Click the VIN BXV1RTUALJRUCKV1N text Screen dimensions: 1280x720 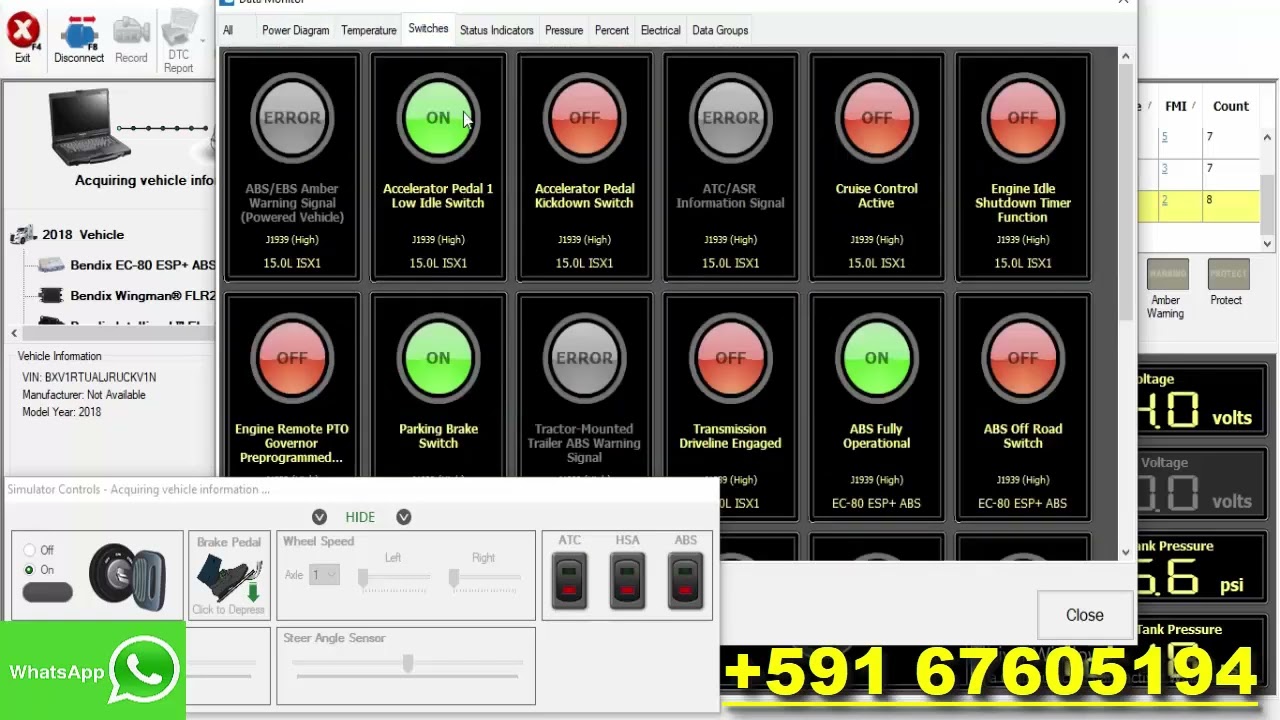pos(89,377)
